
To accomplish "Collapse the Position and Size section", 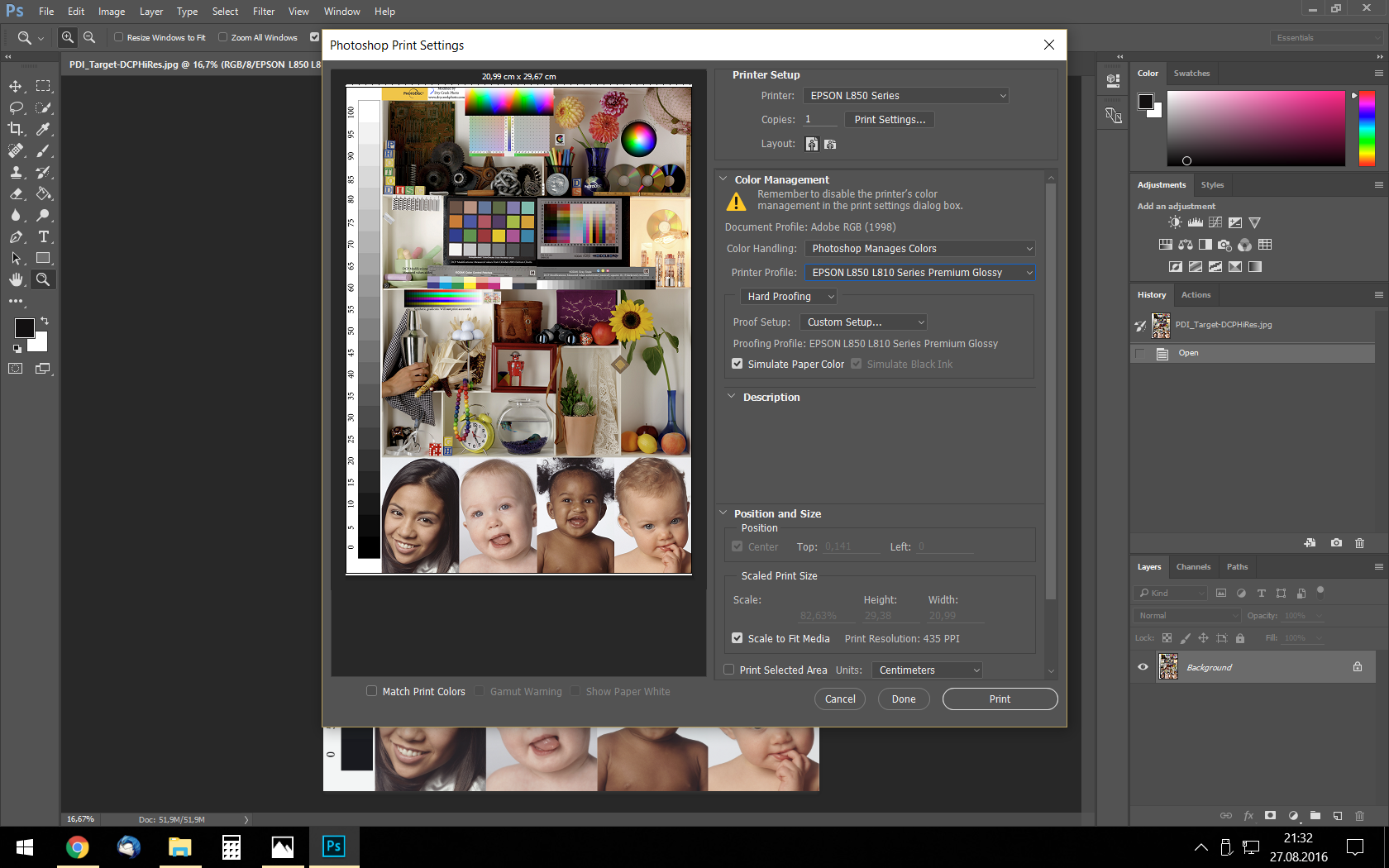I will (723, 513).
